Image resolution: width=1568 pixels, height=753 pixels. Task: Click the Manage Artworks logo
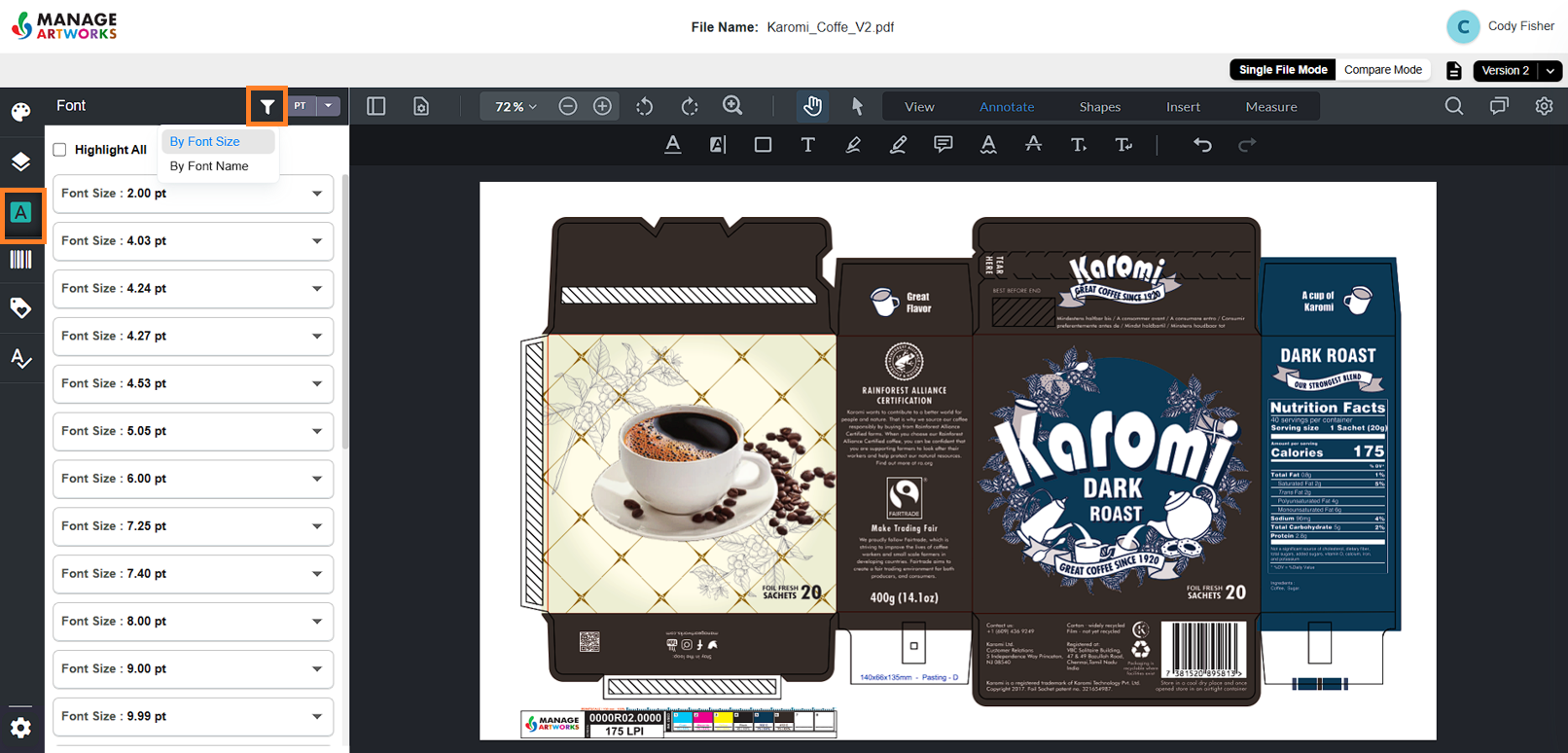(64, 26)
